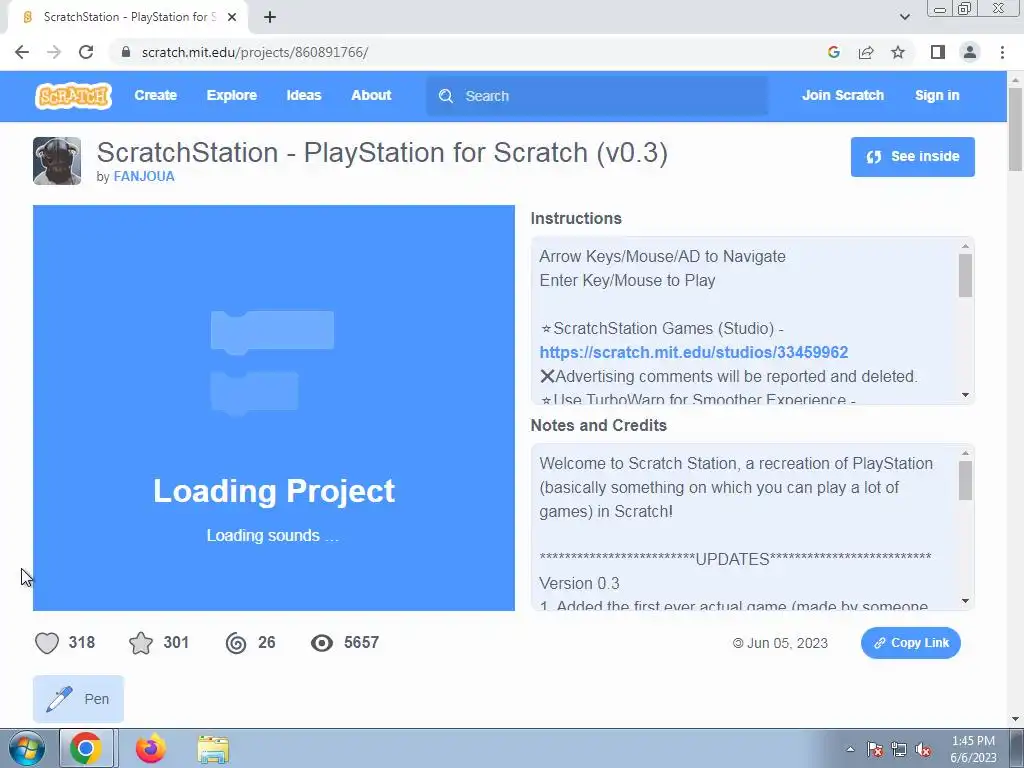Screen dimensions: 1024x768
Task: Open a new tab with plus
Action: click(x=270, y=18)
